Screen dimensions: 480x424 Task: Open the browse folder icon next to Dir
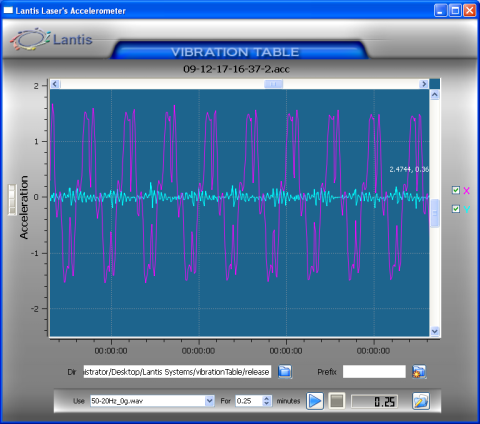pyautogui.click(x=285, y=371)
